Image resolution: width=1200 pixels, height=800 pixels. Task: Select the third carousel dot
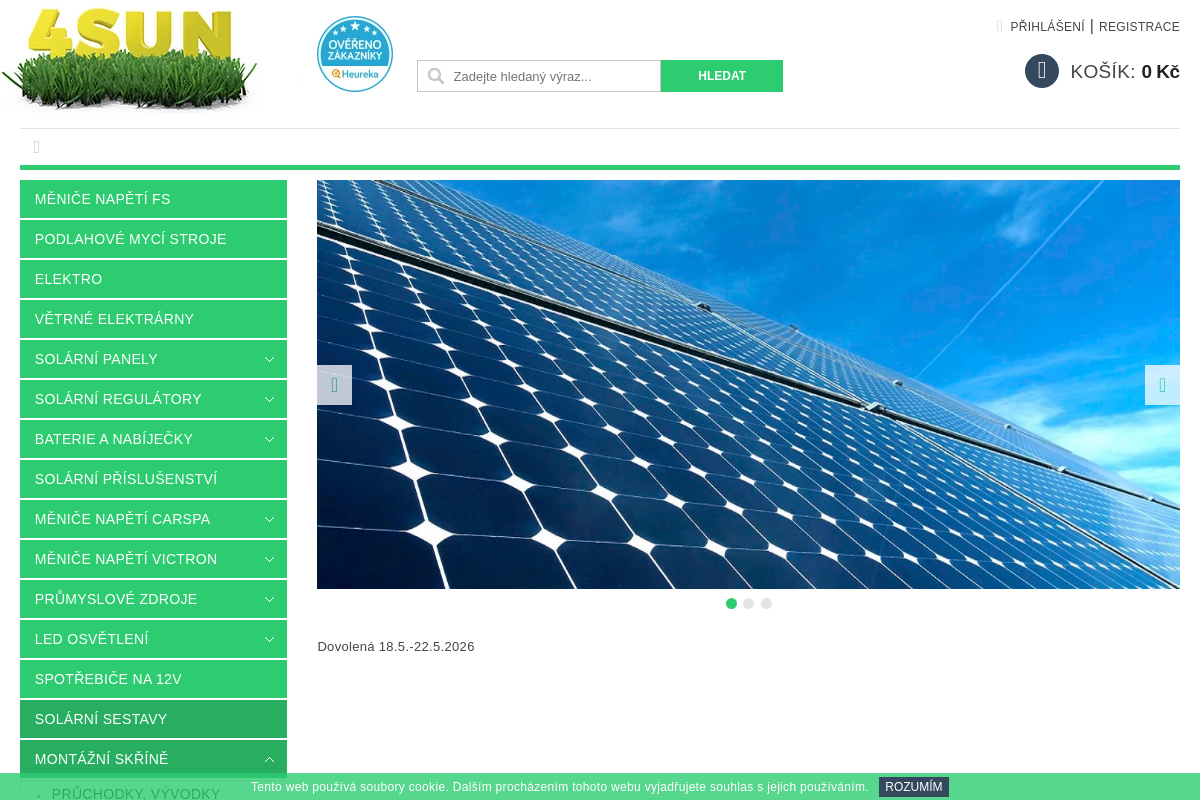(x=766, y=604)
